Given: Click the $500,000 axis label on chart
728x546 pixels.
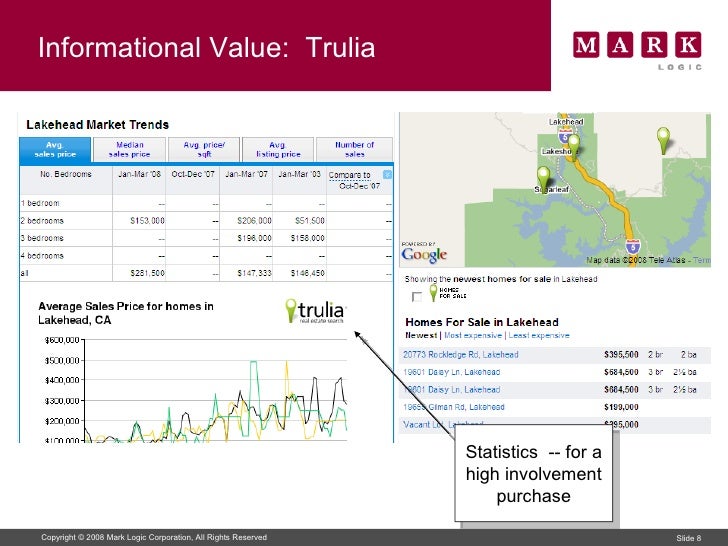Looking at the screenshot, I should tap(62, 360).
